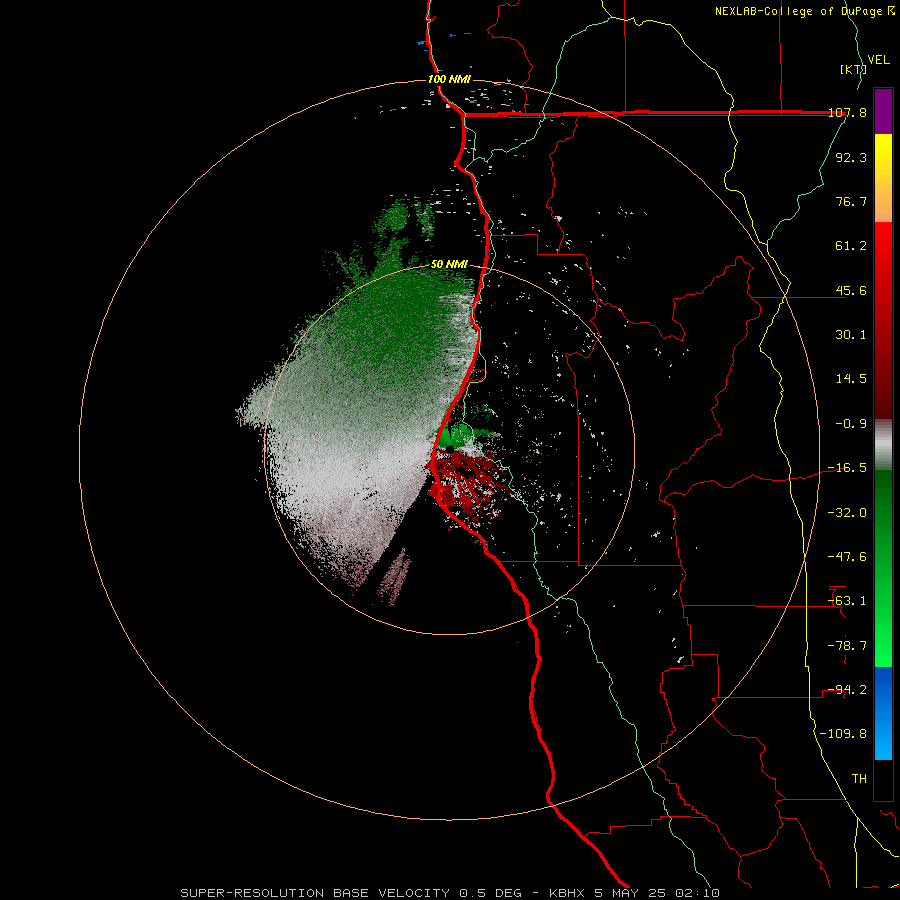Viewport: 900px width, 900px height.
Task: Click the -32.0 legend value
Action: click(x=847, y=513)
